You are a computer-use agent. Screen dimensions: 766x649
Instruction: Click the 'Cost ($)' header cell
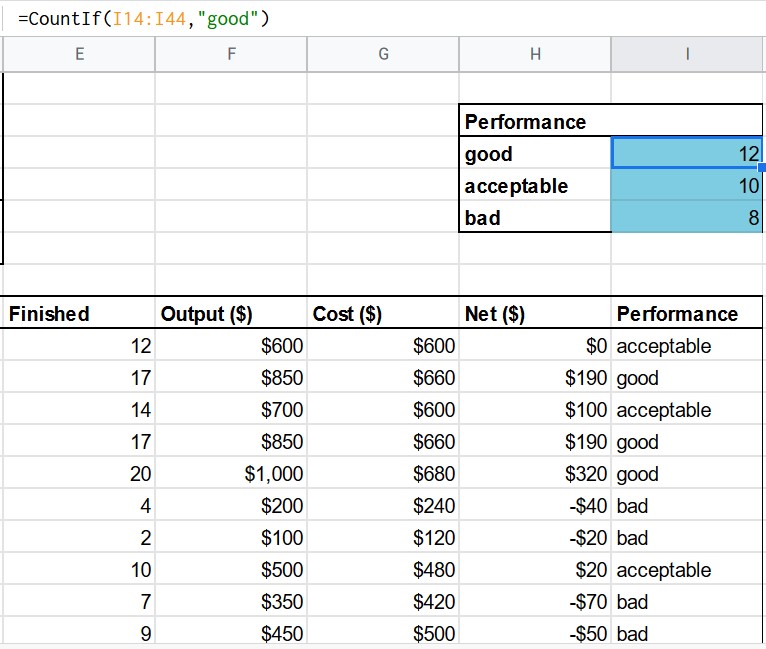coord(383,314)
